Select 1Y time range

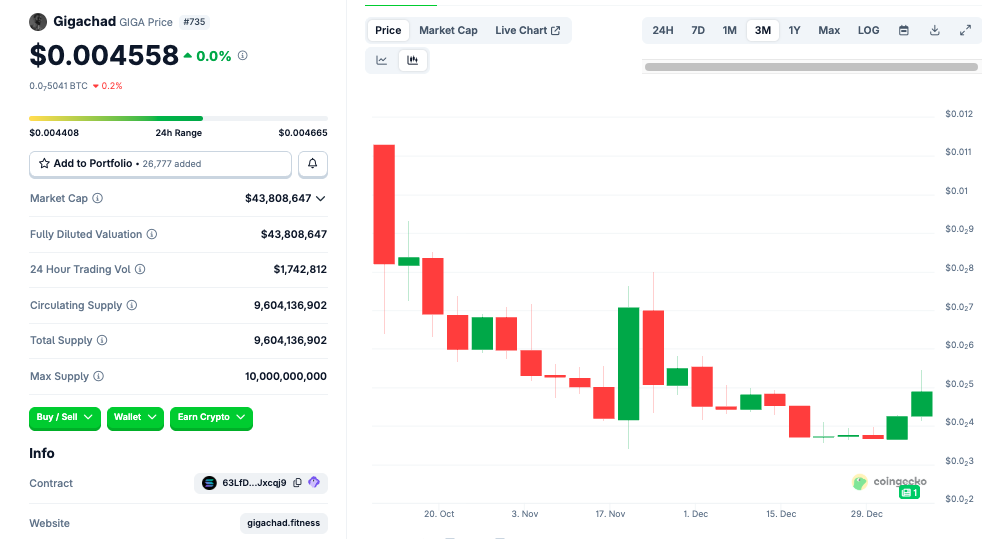click(x=794, y=30)
